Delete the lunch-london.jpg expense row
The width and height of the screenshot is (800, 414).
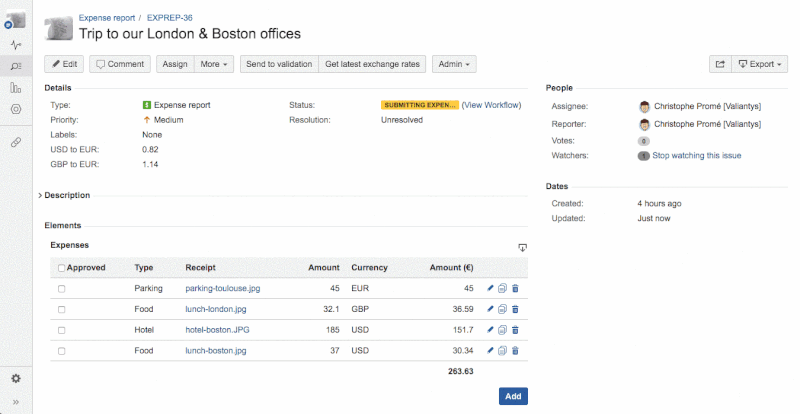click(515, 310)
